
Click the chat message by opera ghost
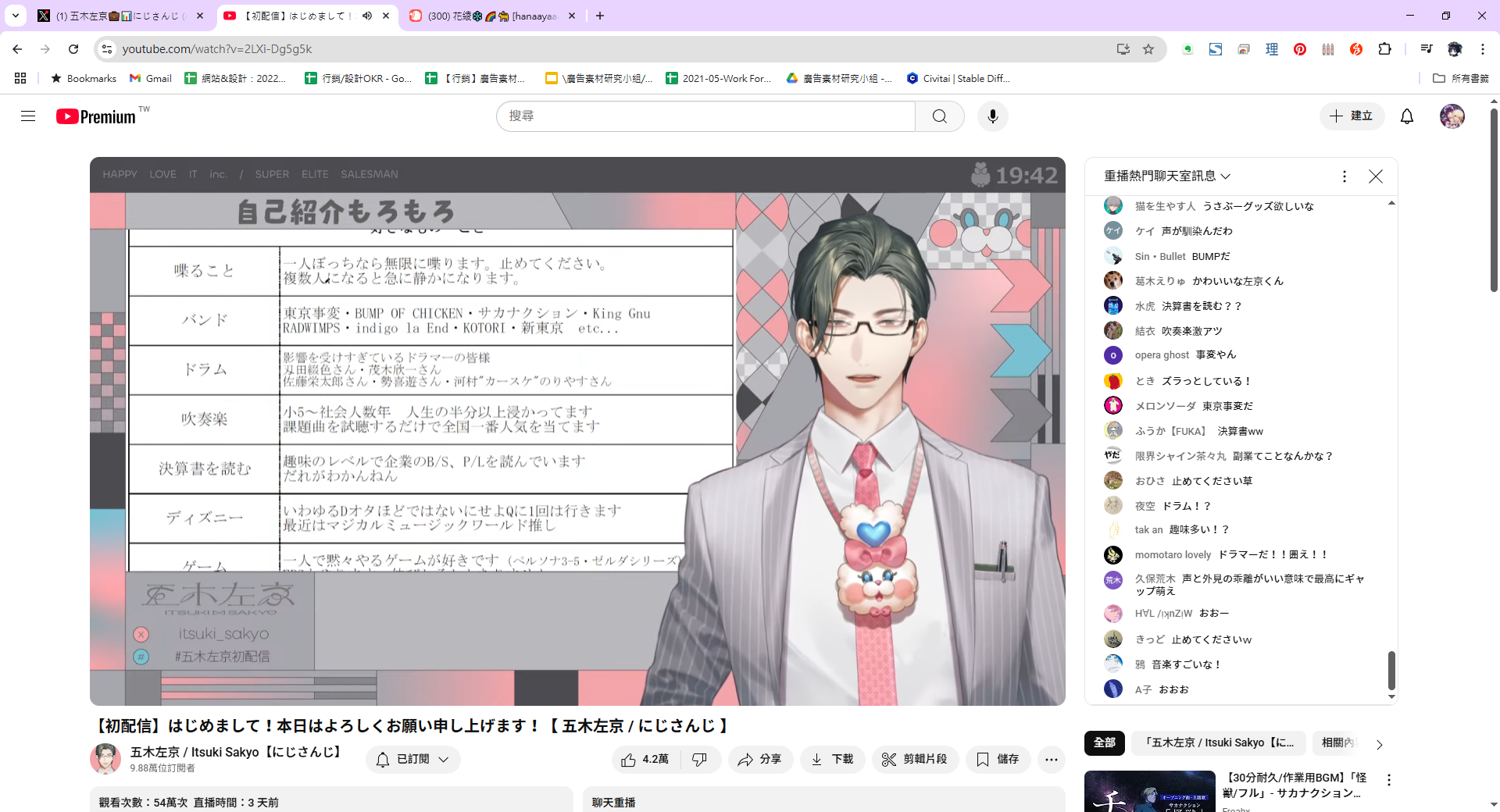(x=1241, y=355)
